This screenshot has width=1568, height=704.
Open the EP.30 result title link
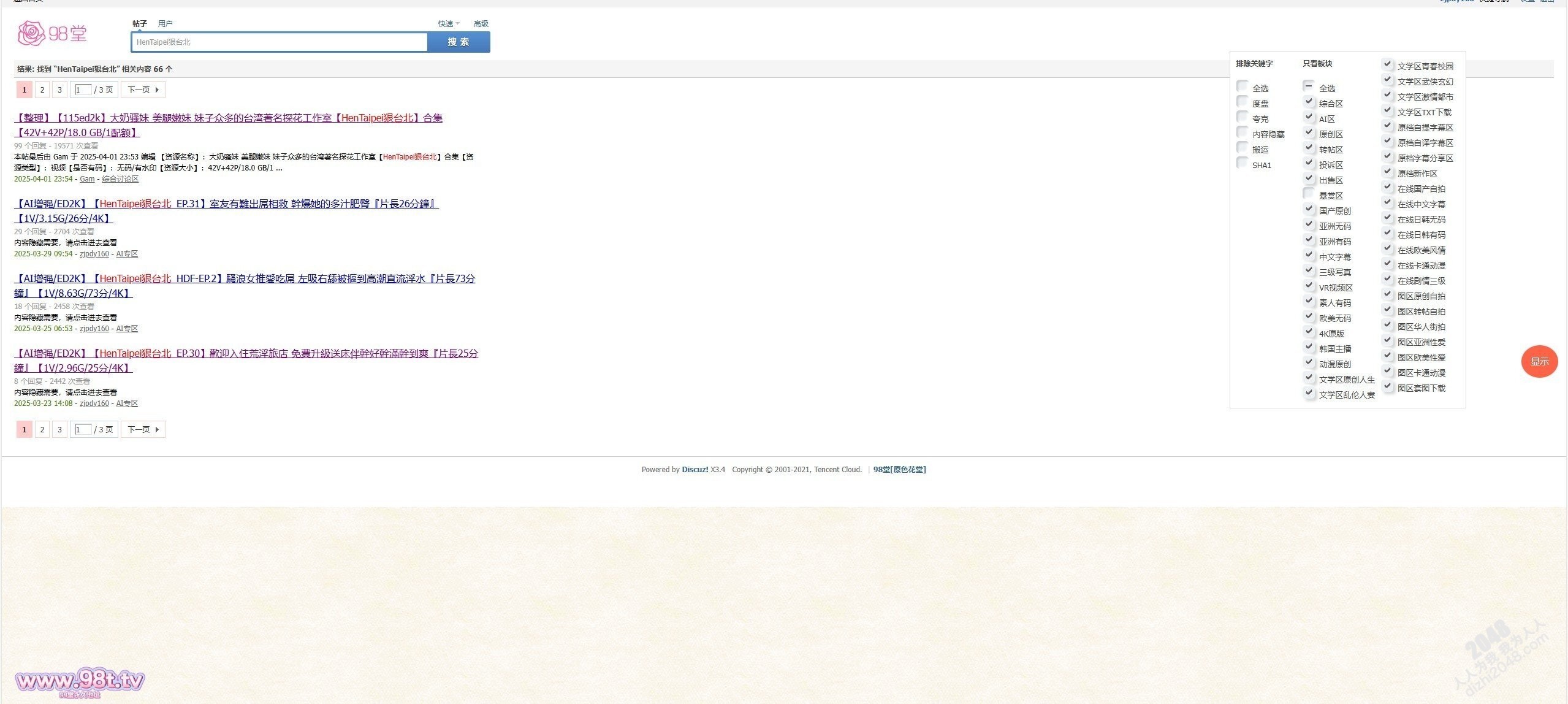pyautogui.click(x=246, y=361)
